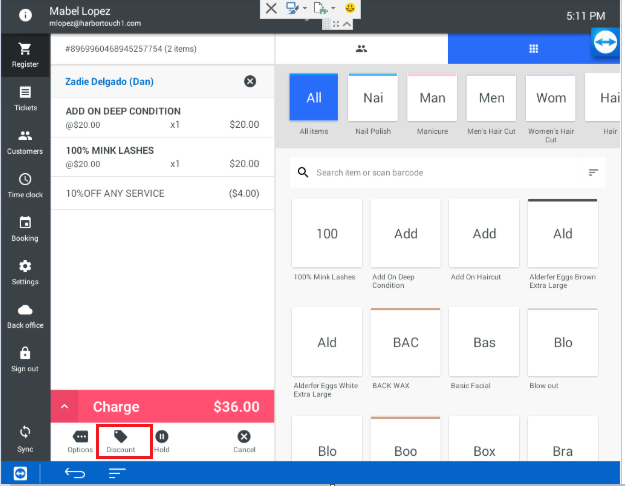Image resolution: width=625 pixels, height=486 pixels.
Task: Open the Time clock
Action: coord(25,185)
